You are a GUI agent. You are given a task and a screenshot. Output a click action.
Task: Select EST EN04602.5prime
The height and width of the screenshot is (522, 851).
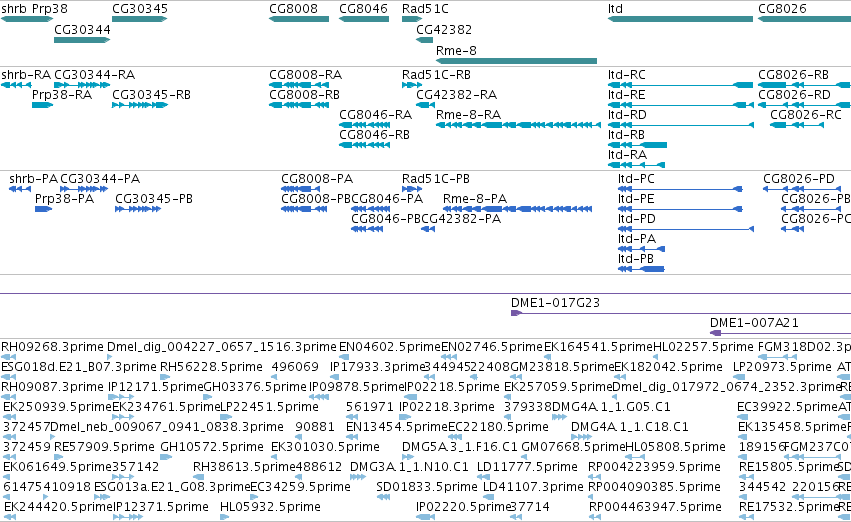point(344,357)
